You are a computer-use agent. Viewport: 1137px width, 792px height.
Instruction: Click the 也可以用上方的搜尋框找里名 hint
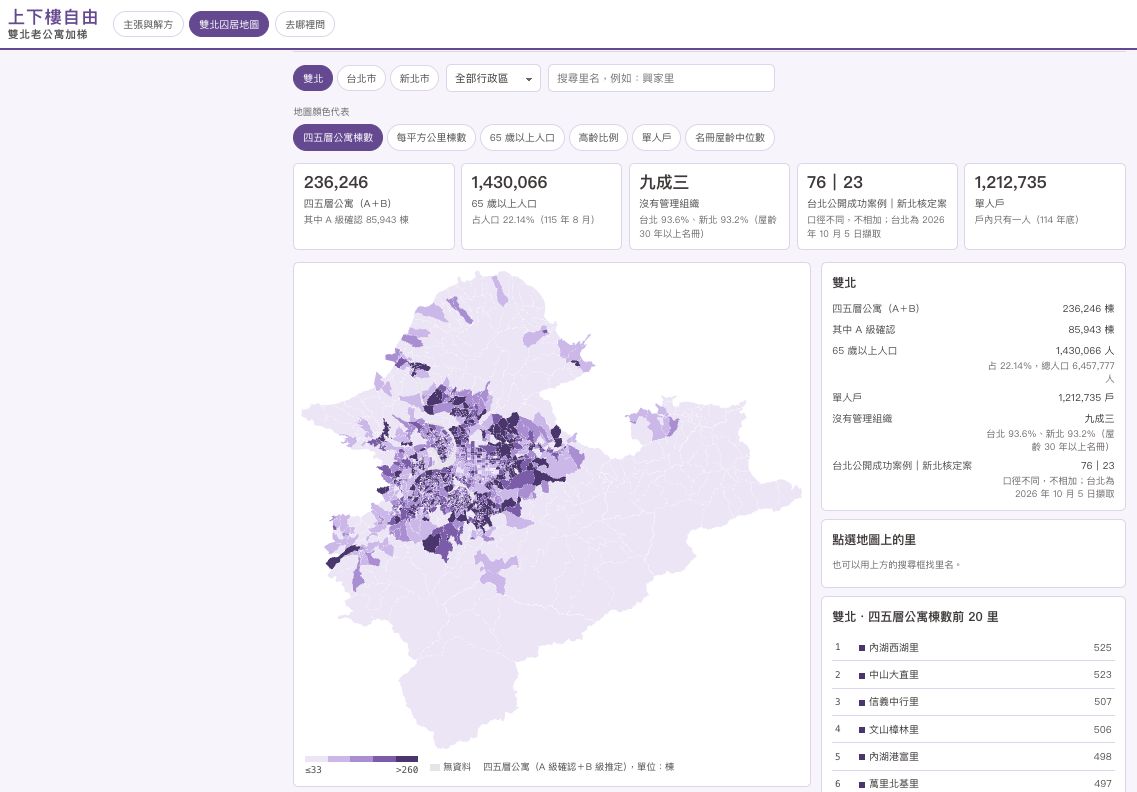(896, 564)
